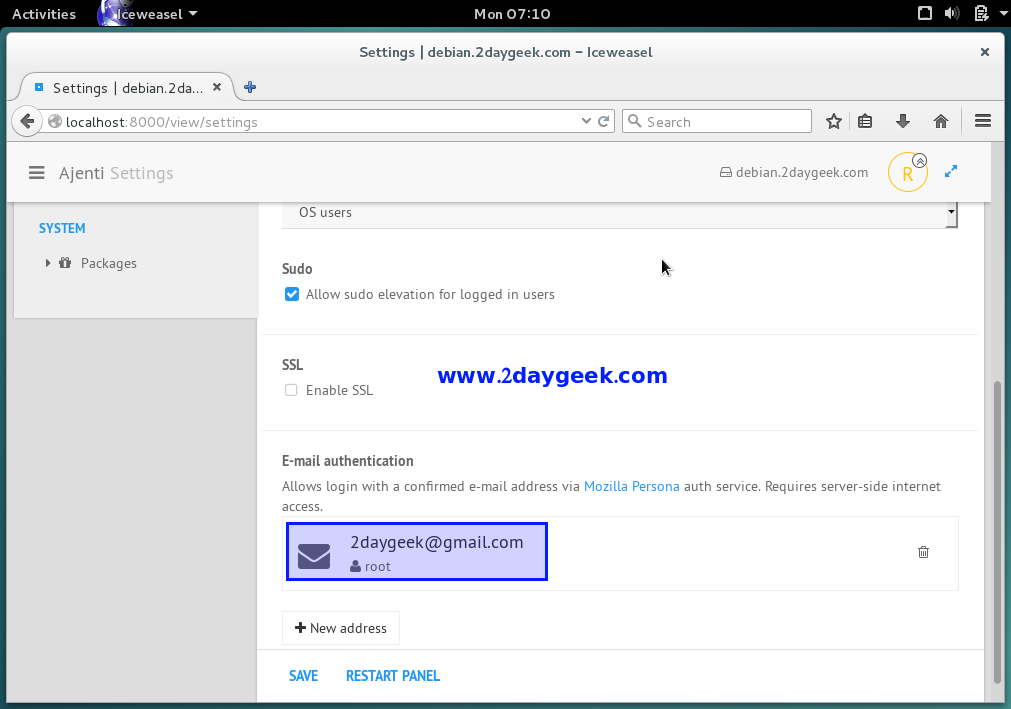Viewport: 1011px width, 709px height.
Task: Open the URL history dropdown arrow
Action: coord(586,121)
